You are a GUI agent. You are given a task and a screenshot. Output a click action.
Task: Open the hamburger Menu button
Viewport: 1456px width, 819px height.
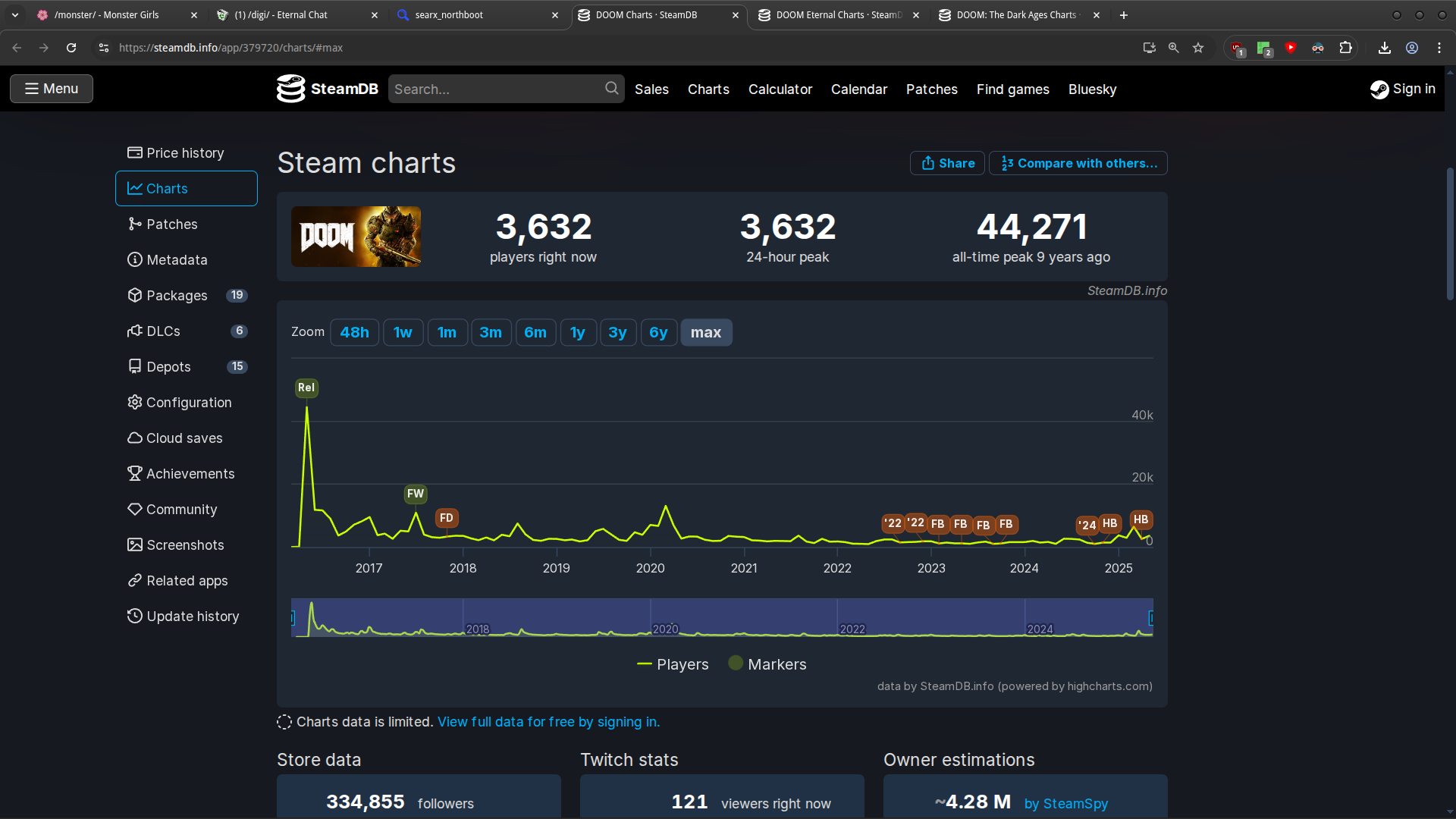tap(52, 89)
